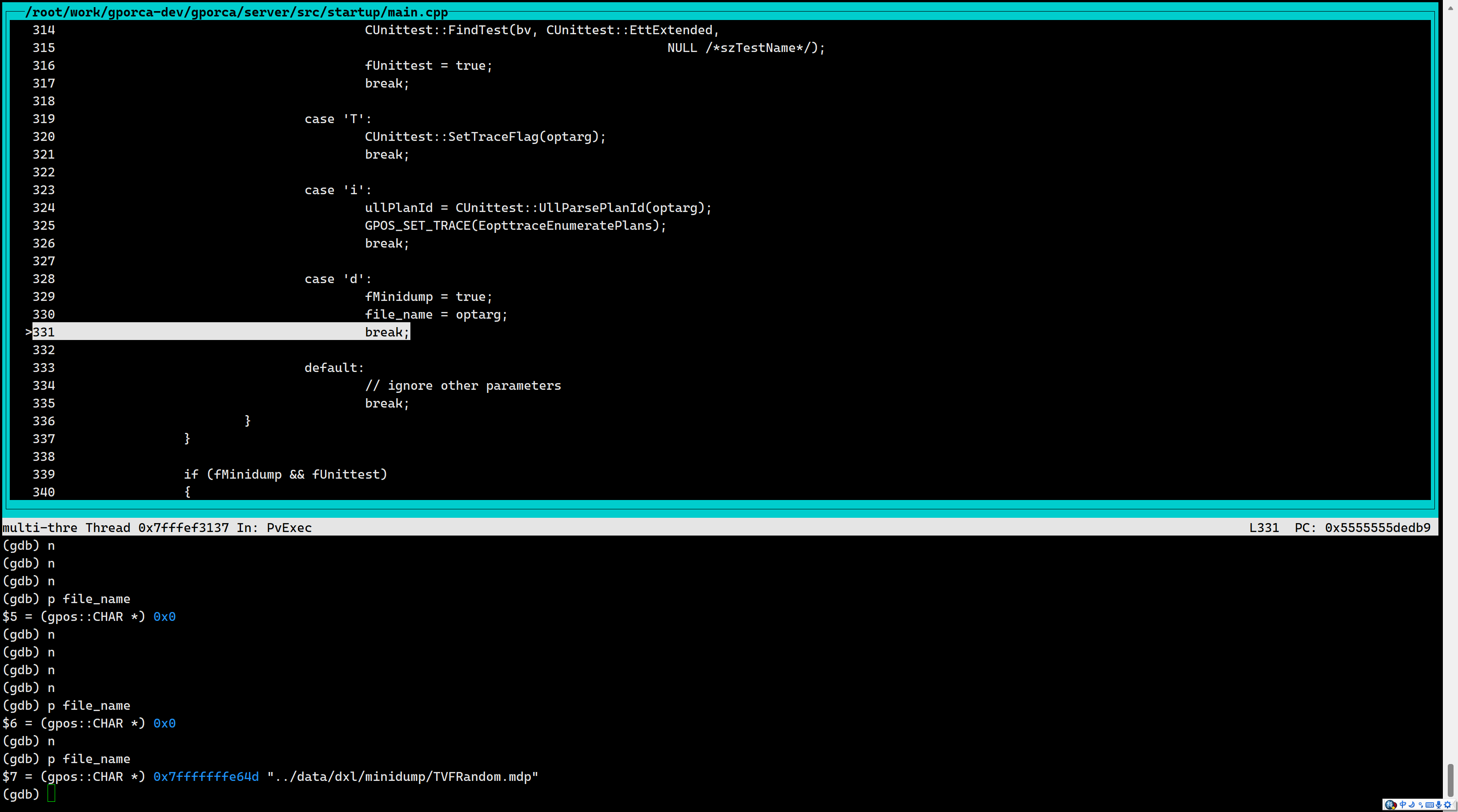
Task: Click line 328 "case 'd':"
Action: [x=338, y=279]
